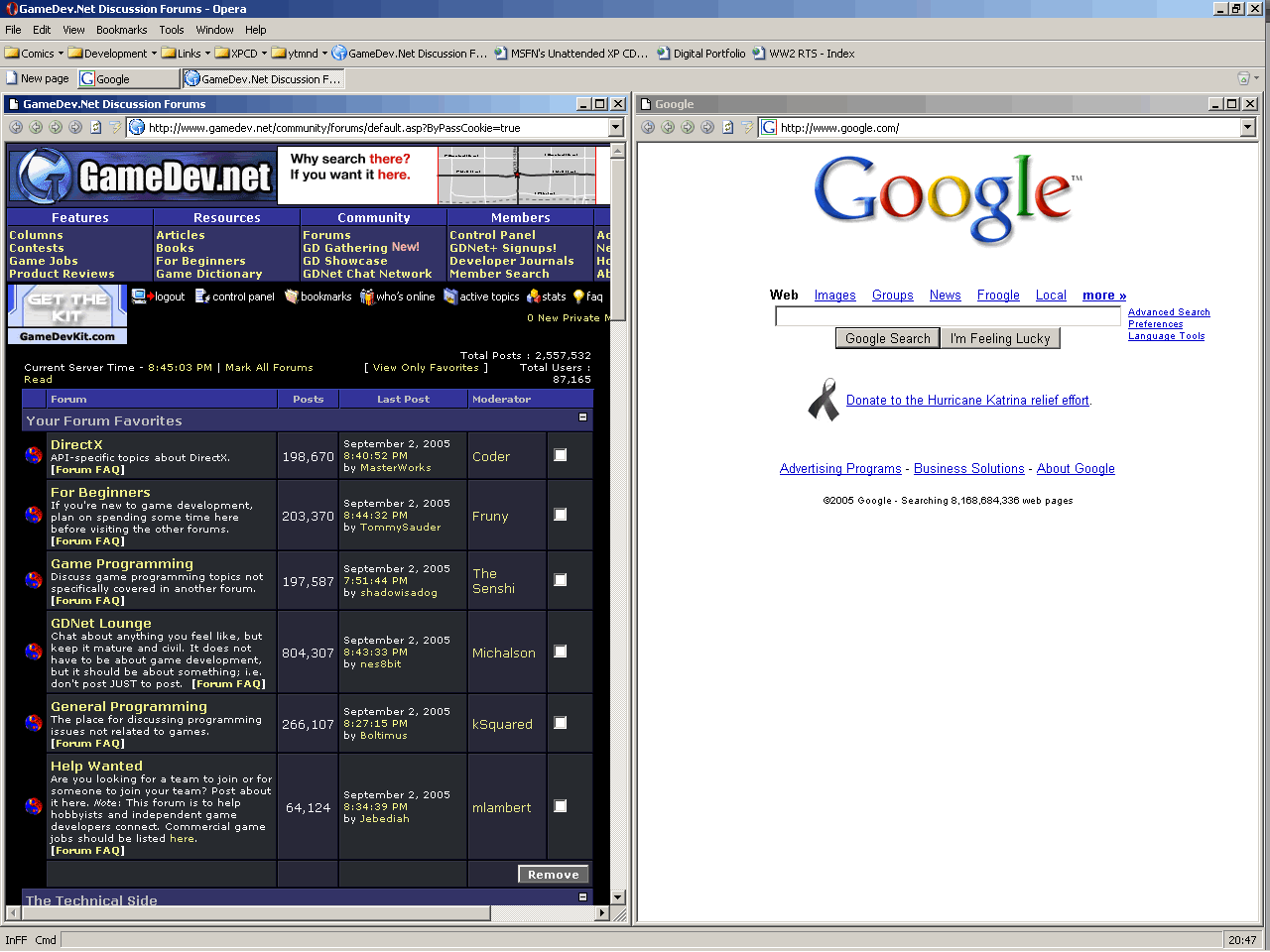Open the Google address bar dropdown
Screen dimensions: 1270x952
(x=1248, y=127)
